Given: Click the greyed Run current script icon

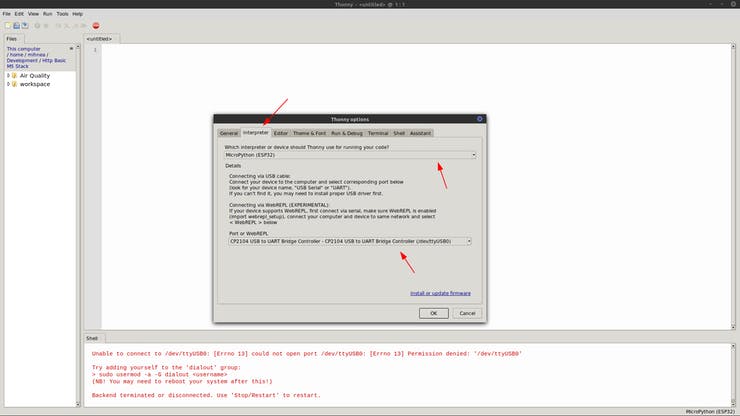Looking at the screenshot, I should pos(37,25).
